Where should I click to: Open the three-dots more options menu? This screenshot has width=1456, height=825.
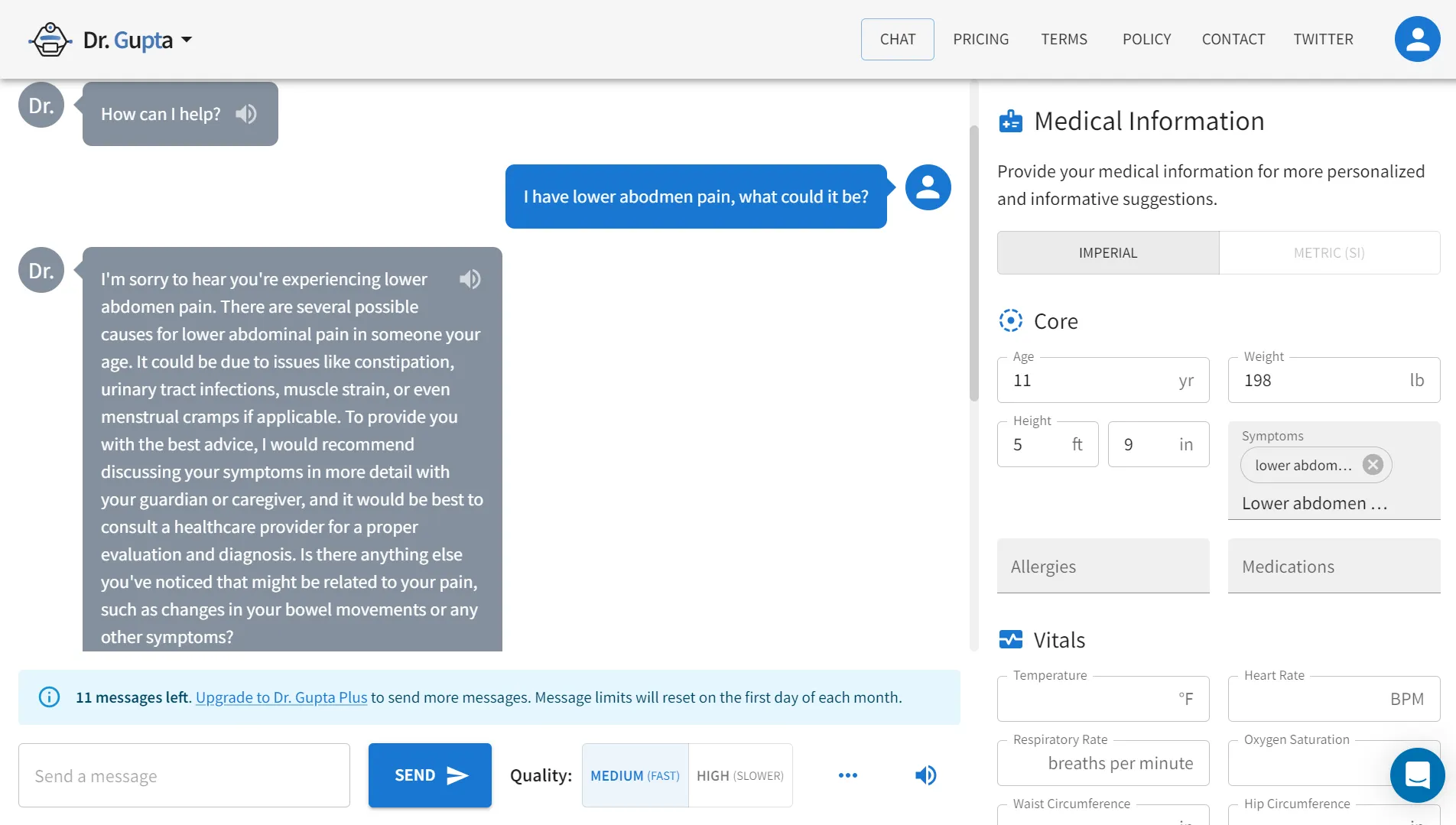pos(847,775)
